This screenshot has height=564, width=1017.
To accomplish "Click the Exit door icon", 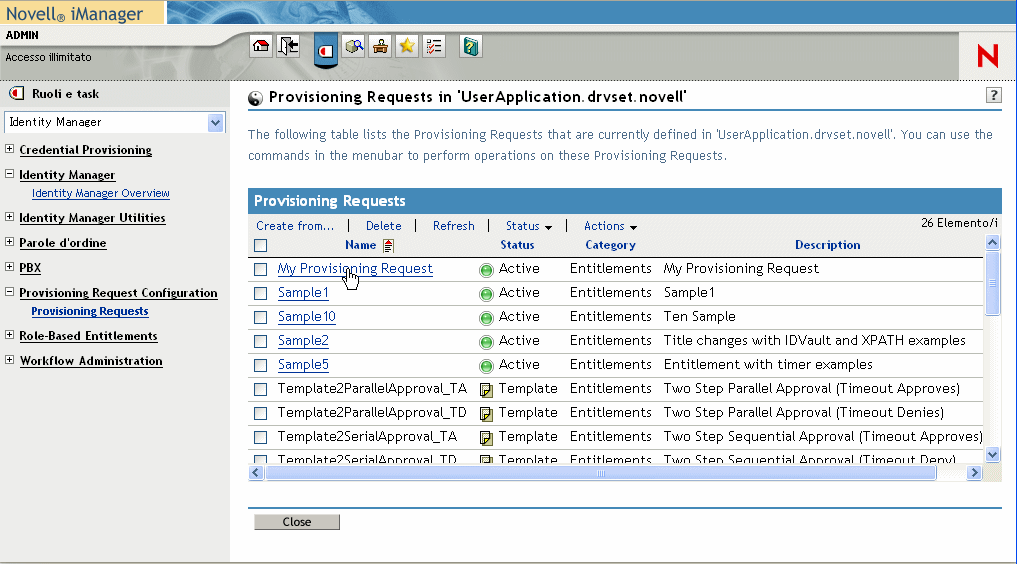I will pos(288,46).
